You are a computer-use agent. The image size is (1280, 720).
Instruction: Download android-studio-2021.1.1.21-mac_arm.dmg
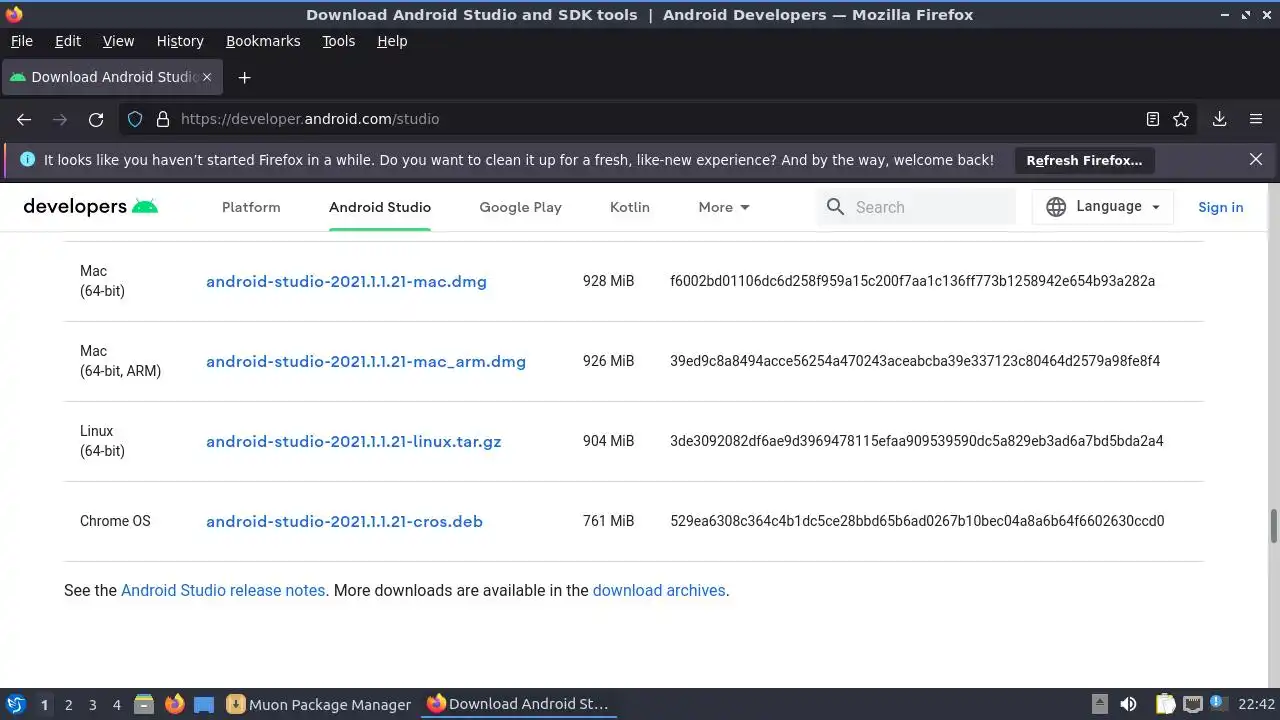(366, 361)
